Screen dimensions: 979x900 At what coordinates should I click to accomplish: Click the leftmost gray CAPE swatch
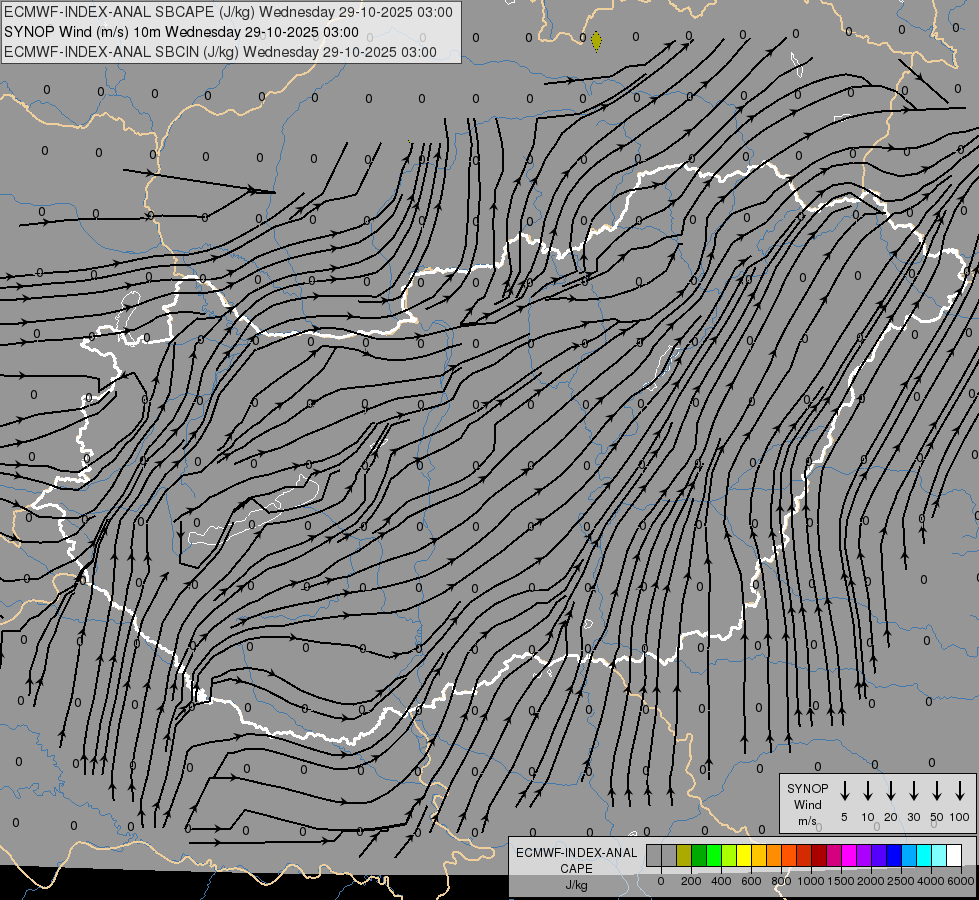(654, 855)
